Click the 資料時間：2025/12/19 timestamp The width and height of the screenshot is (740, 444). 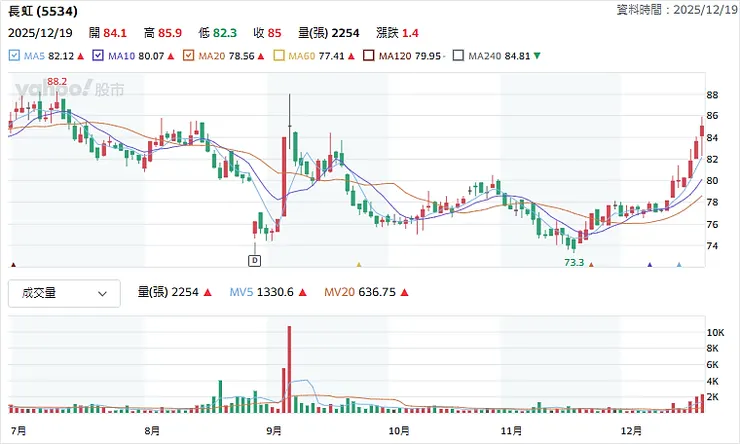click(x=677, y=10)
